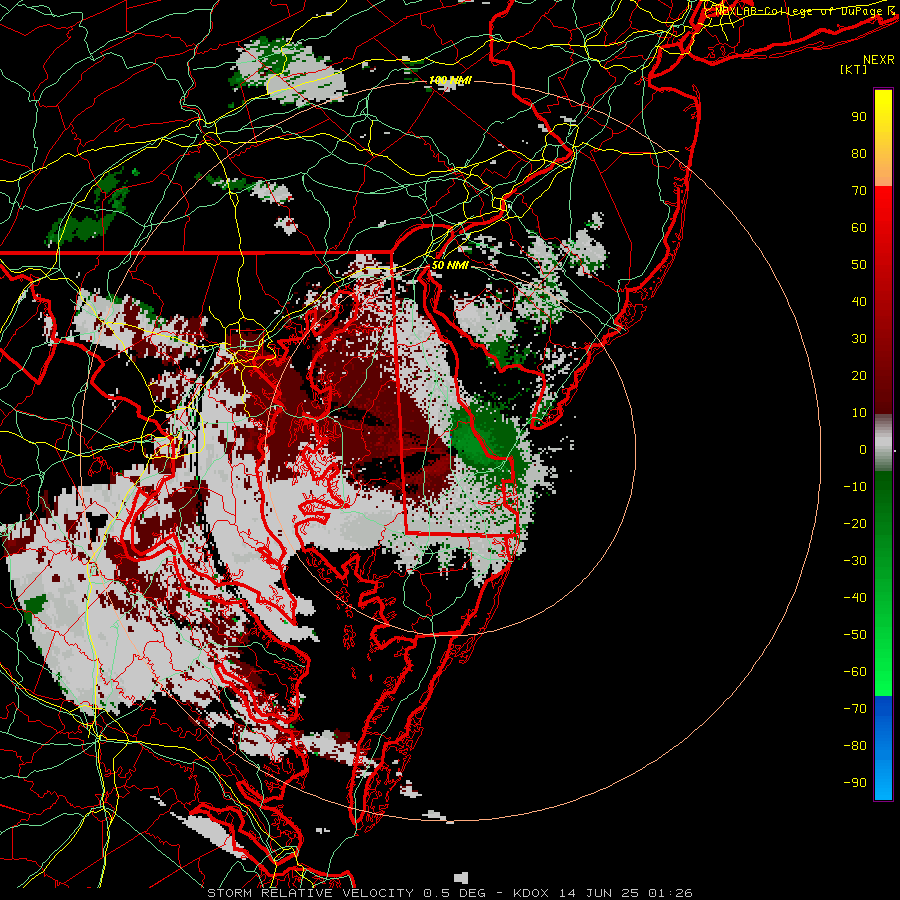Click the -10 value on the velocity scale
Image resolution: width=900 pixels, height=900 pixels.
tap(855, 487)
